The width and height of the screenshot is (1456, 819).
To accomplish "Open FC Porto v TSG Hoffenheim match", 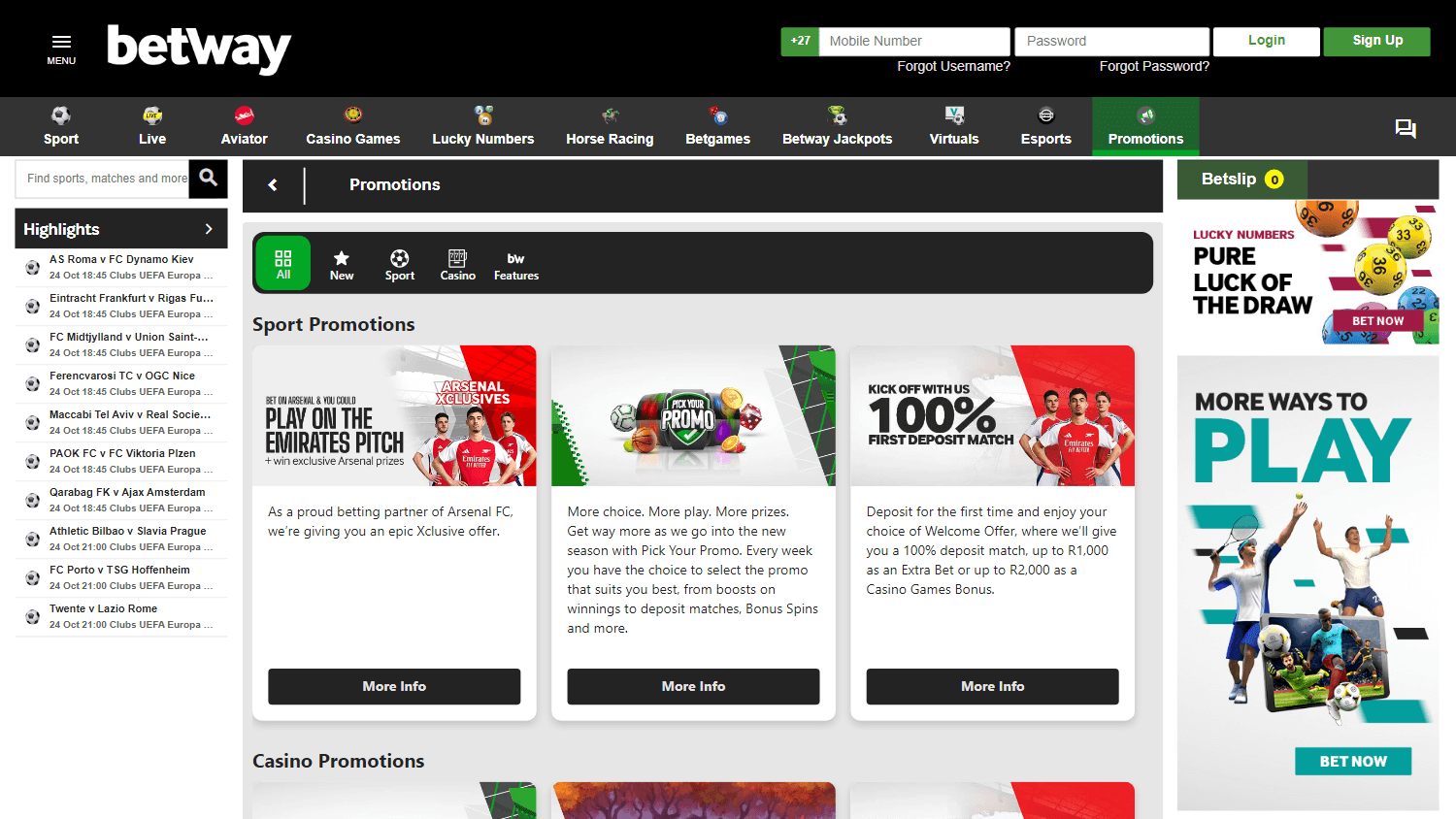I will point(121,577).
